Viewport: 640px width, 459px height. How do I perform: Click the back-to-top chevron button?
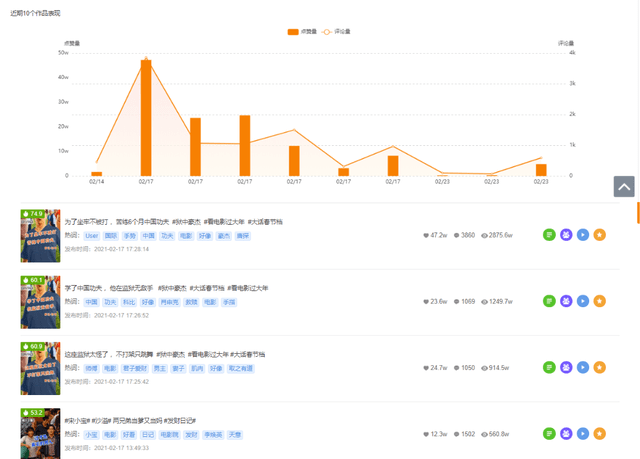(x=623, y=186)
